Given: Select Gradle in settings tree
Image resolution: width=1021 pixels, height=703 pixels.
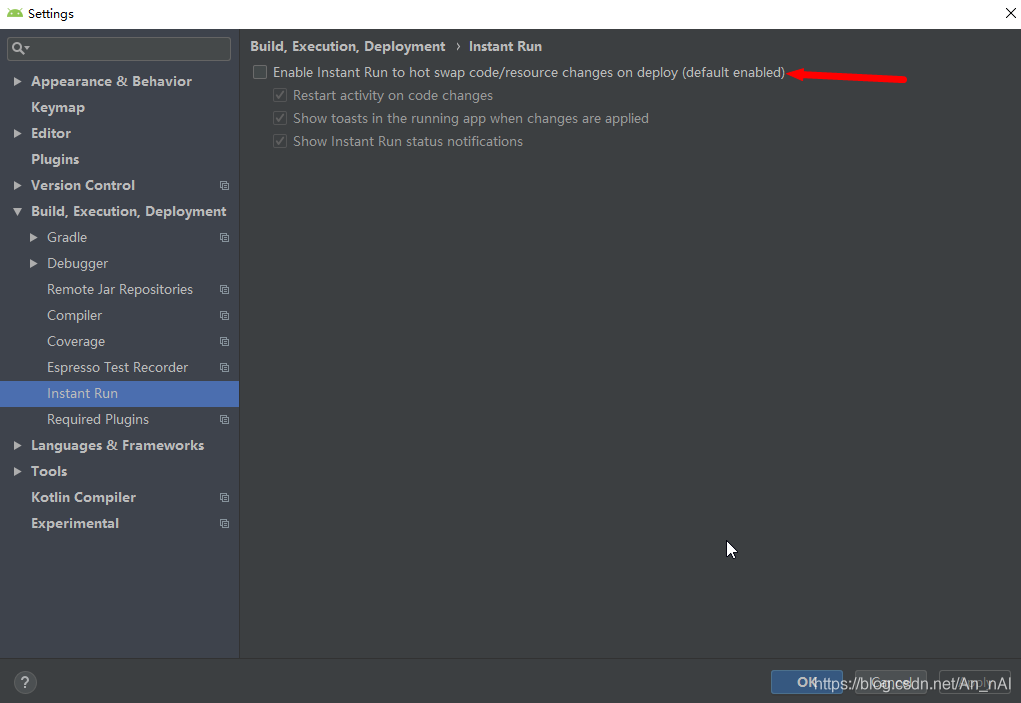Looking at the screenshot, I should click(x=67, y=238).
